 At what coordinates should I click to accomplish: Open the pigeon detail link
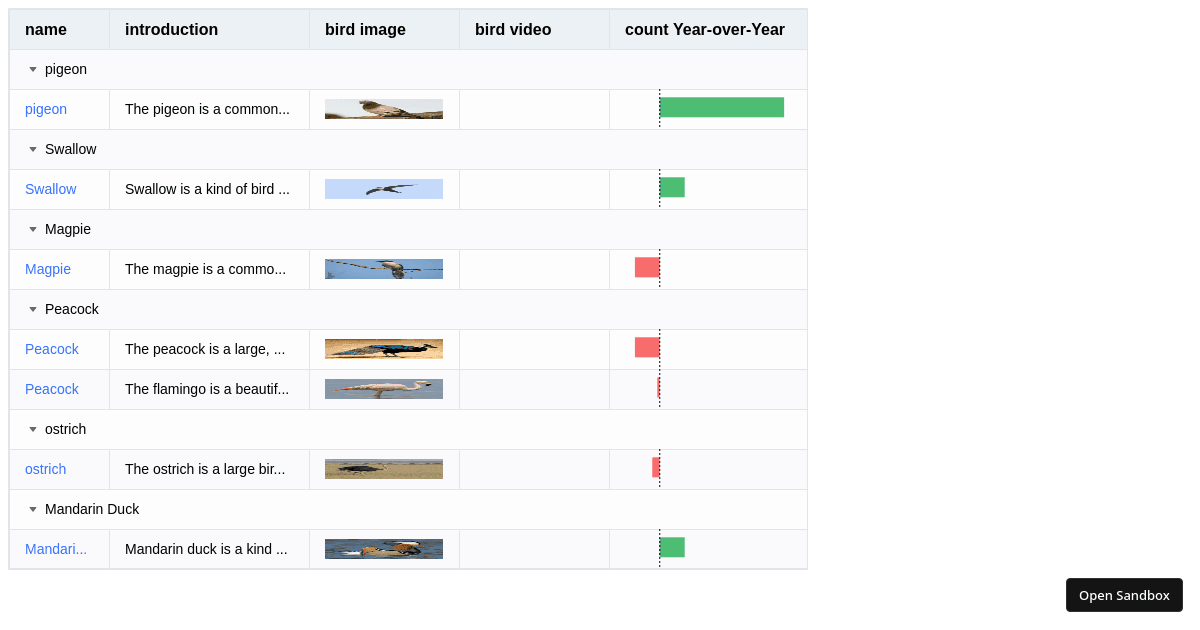tap(46, 109)
